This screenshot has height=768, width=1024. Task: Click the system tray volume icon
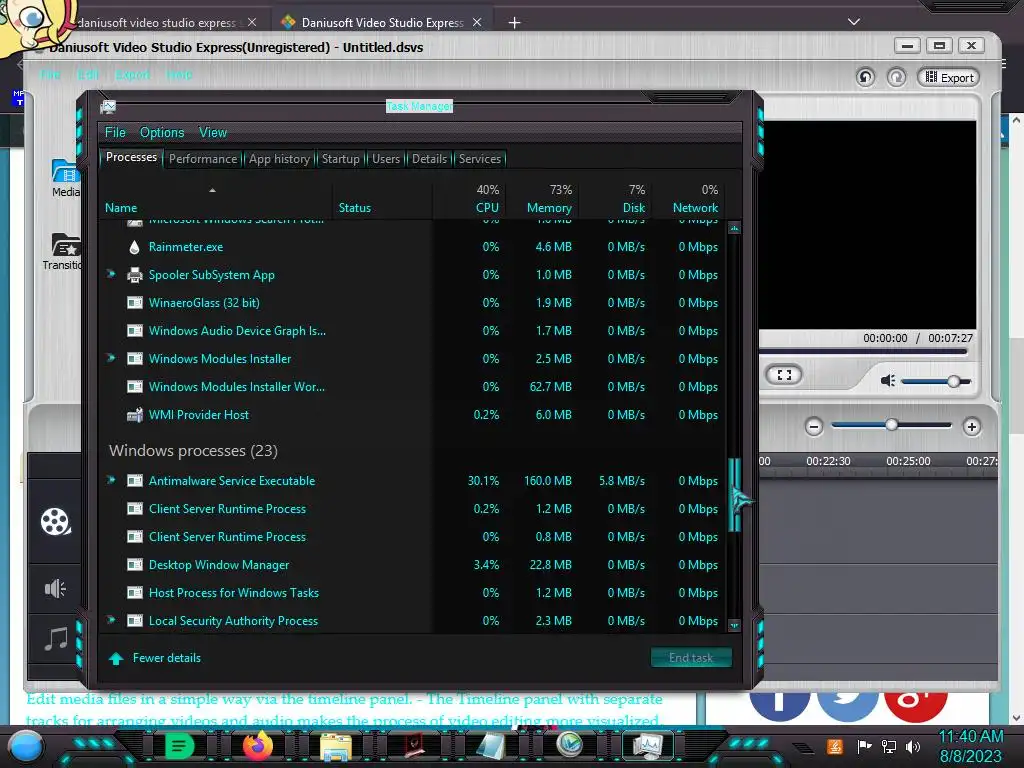913,746
